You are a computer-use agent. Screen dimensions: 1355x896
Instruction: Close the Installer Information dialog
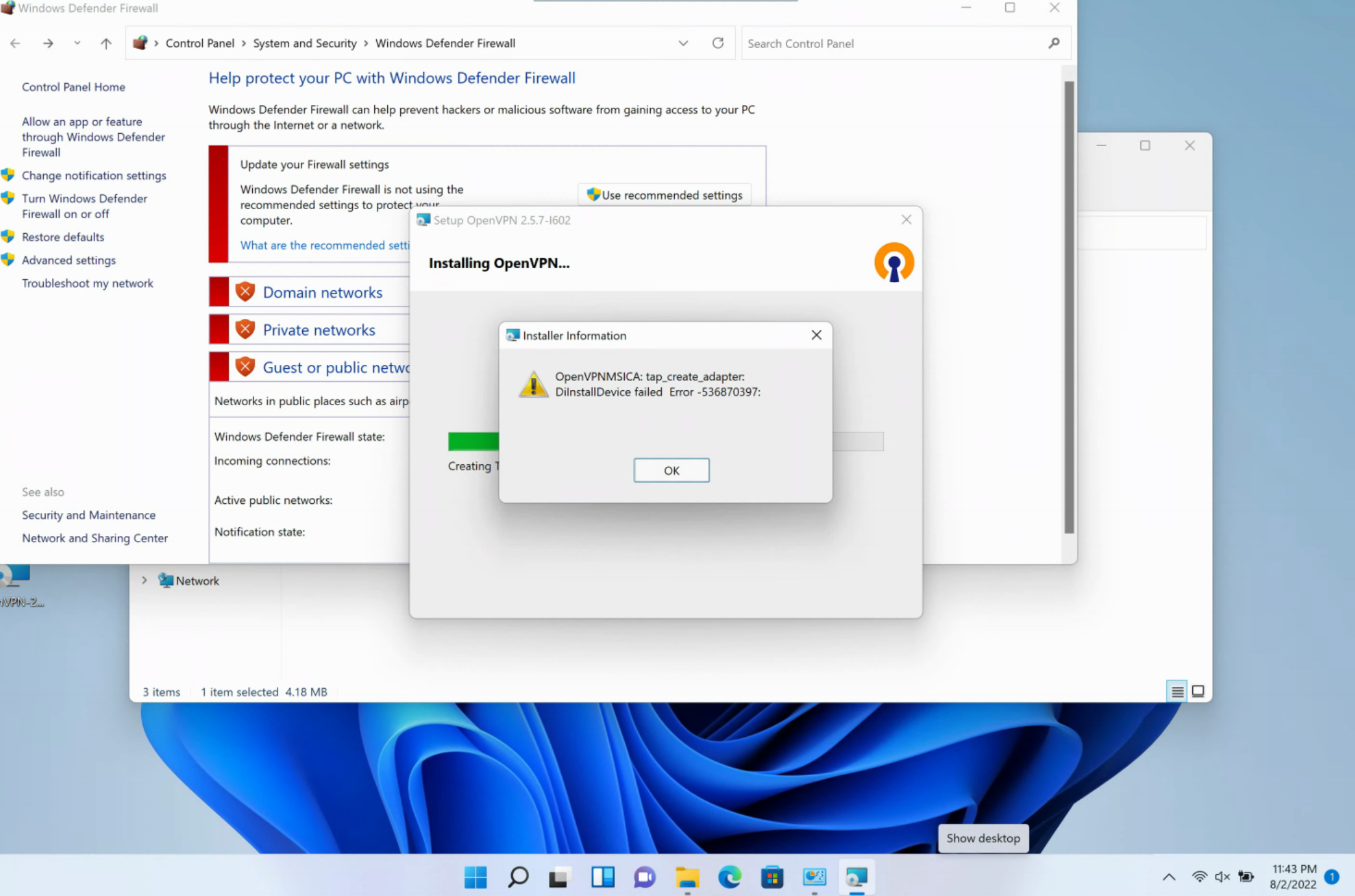(816, 335)
